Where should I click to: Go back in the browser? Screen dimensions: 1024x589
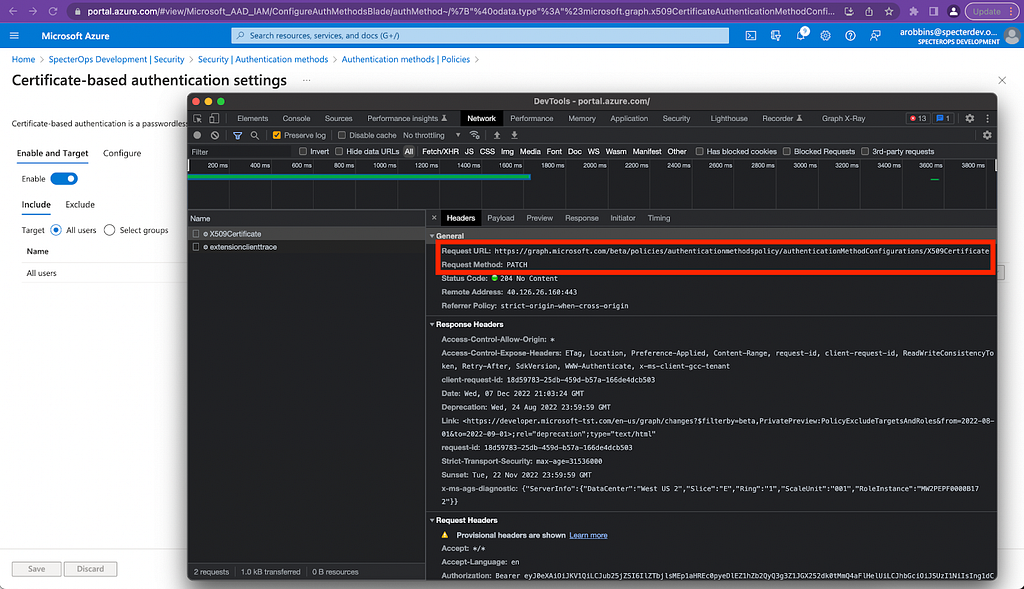pyautogui.click(x=13, y=11)
